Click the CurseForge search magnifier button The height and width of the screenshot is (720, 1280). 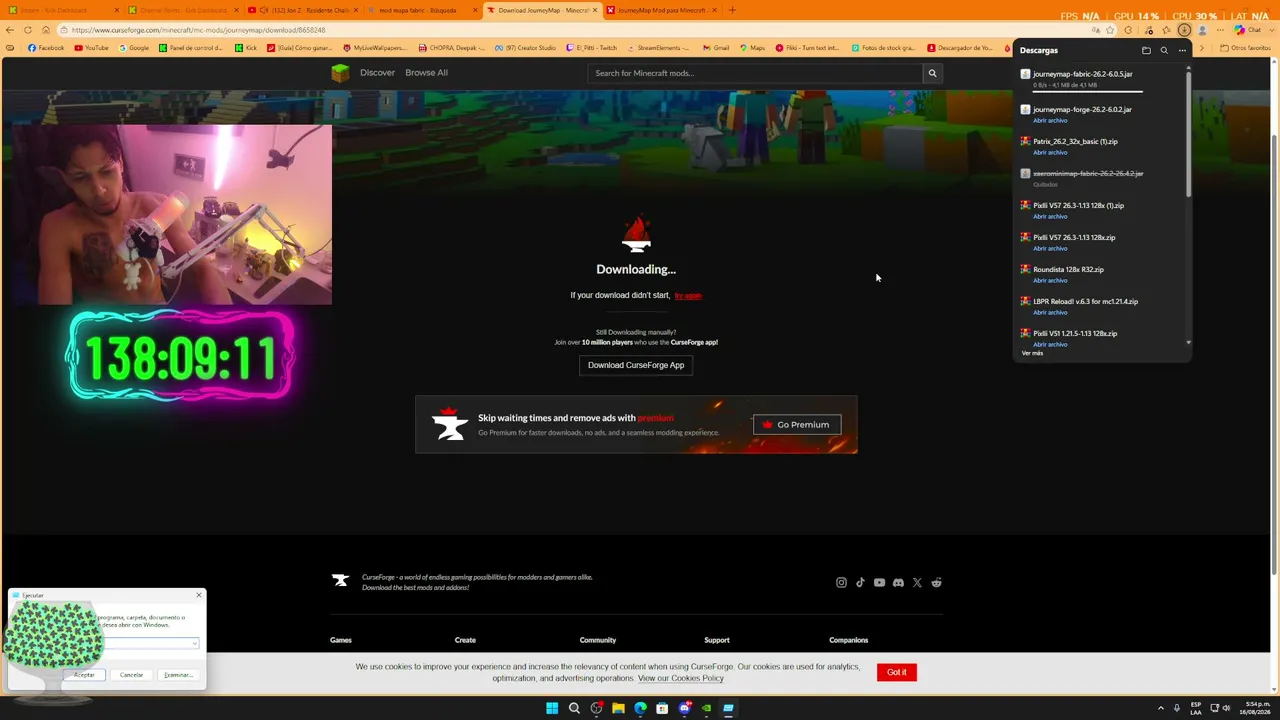[x=932, y=73]
